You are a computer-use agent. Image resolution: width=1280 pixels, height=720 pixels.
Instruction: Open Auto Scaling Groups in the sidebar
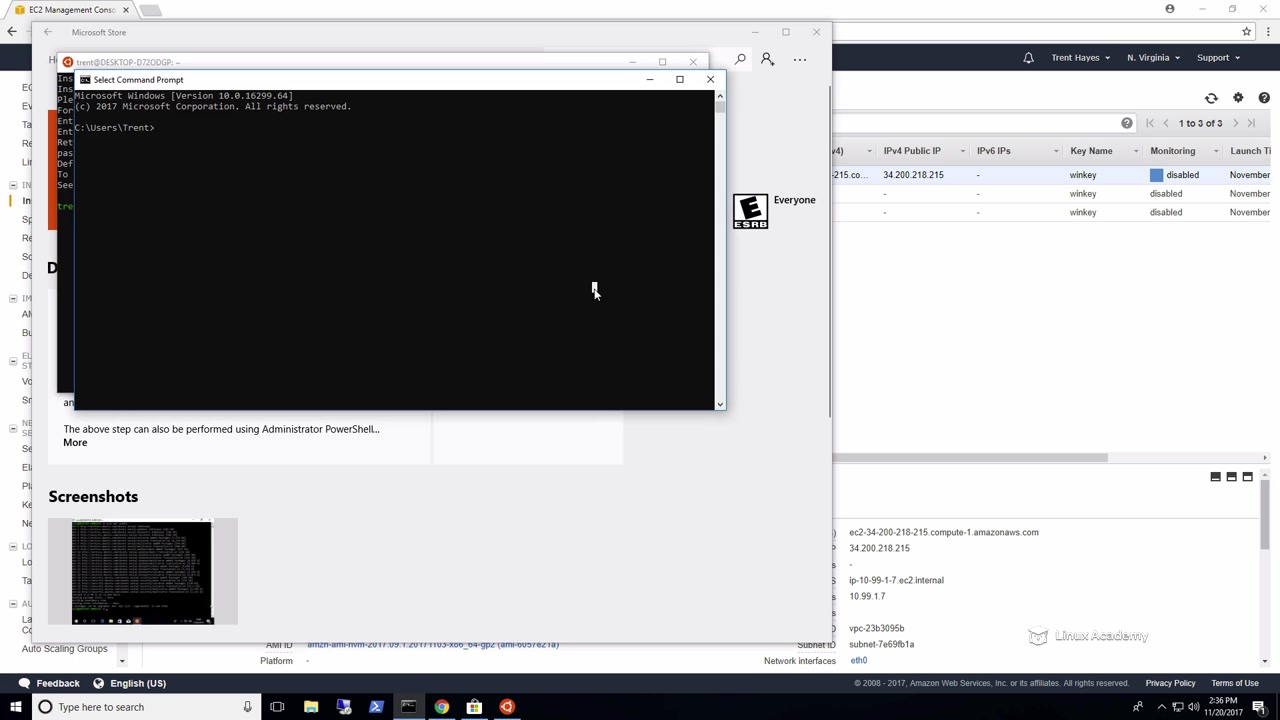tap(64, 649)
